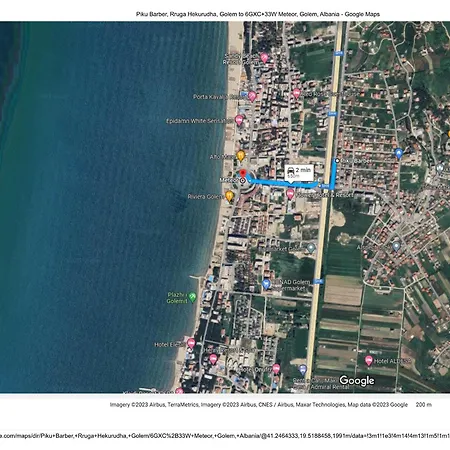Open the Piku Barber origin point

pyautogui.click(x=337, y=161)
